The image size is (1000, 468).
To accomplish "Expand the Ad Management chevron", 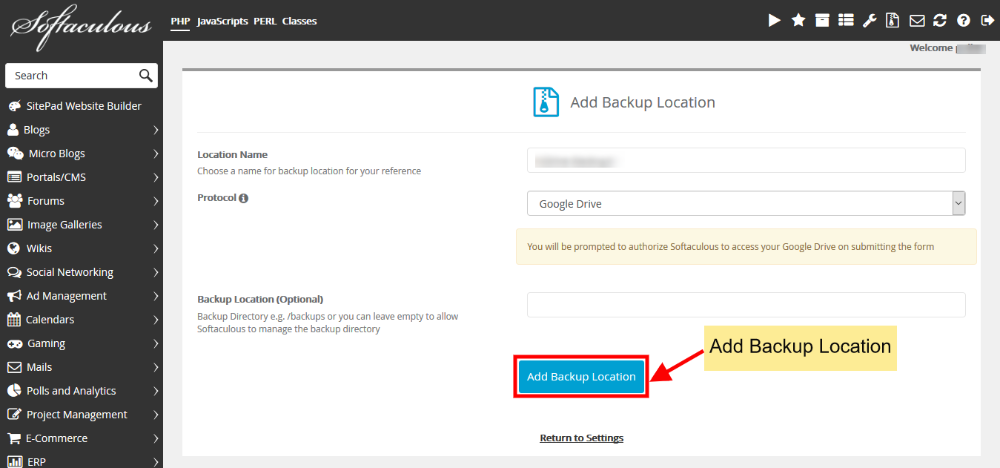I will pos(156,296).
